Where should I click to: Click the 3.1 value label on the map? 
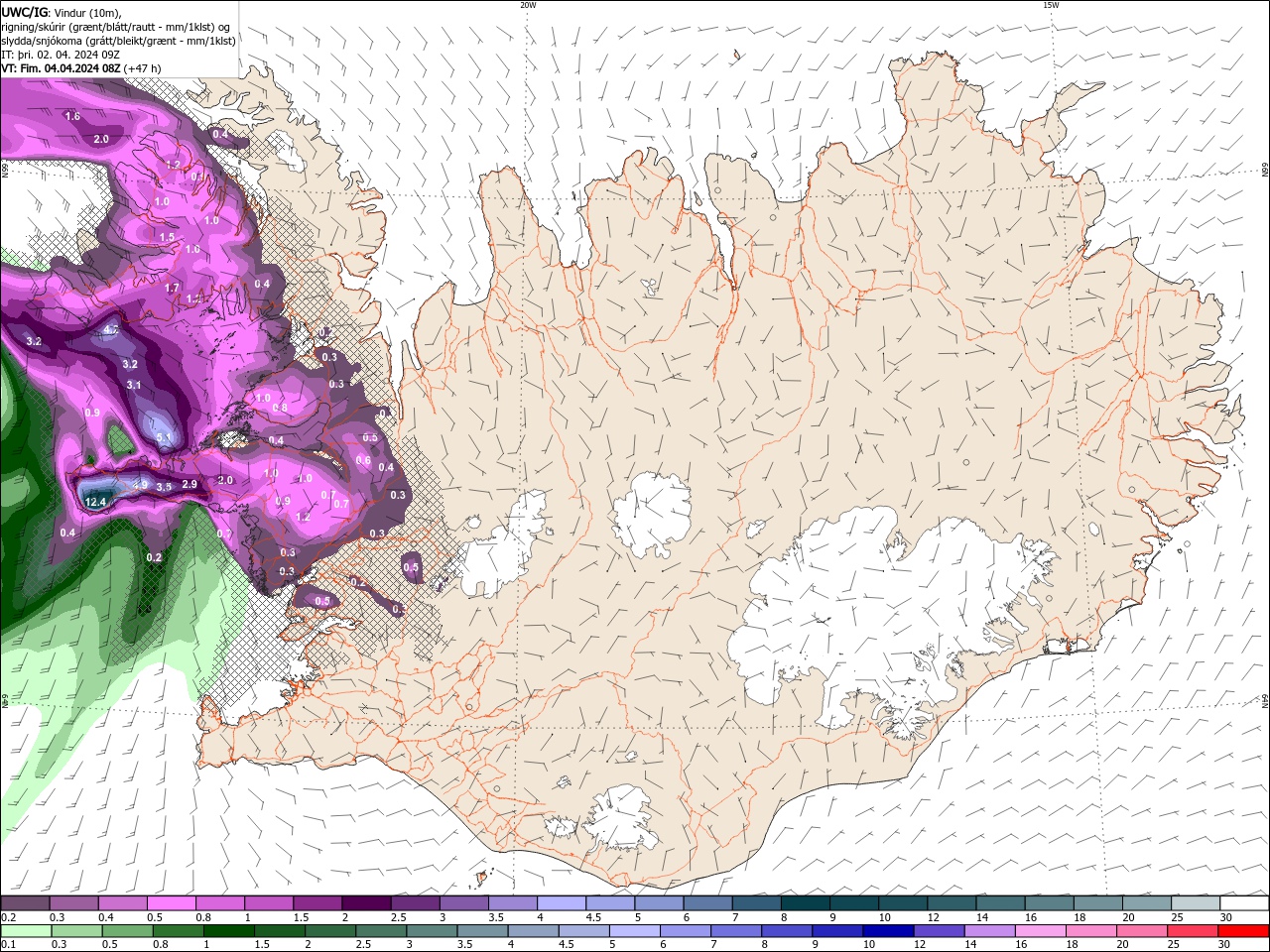(x=134, y=385)
